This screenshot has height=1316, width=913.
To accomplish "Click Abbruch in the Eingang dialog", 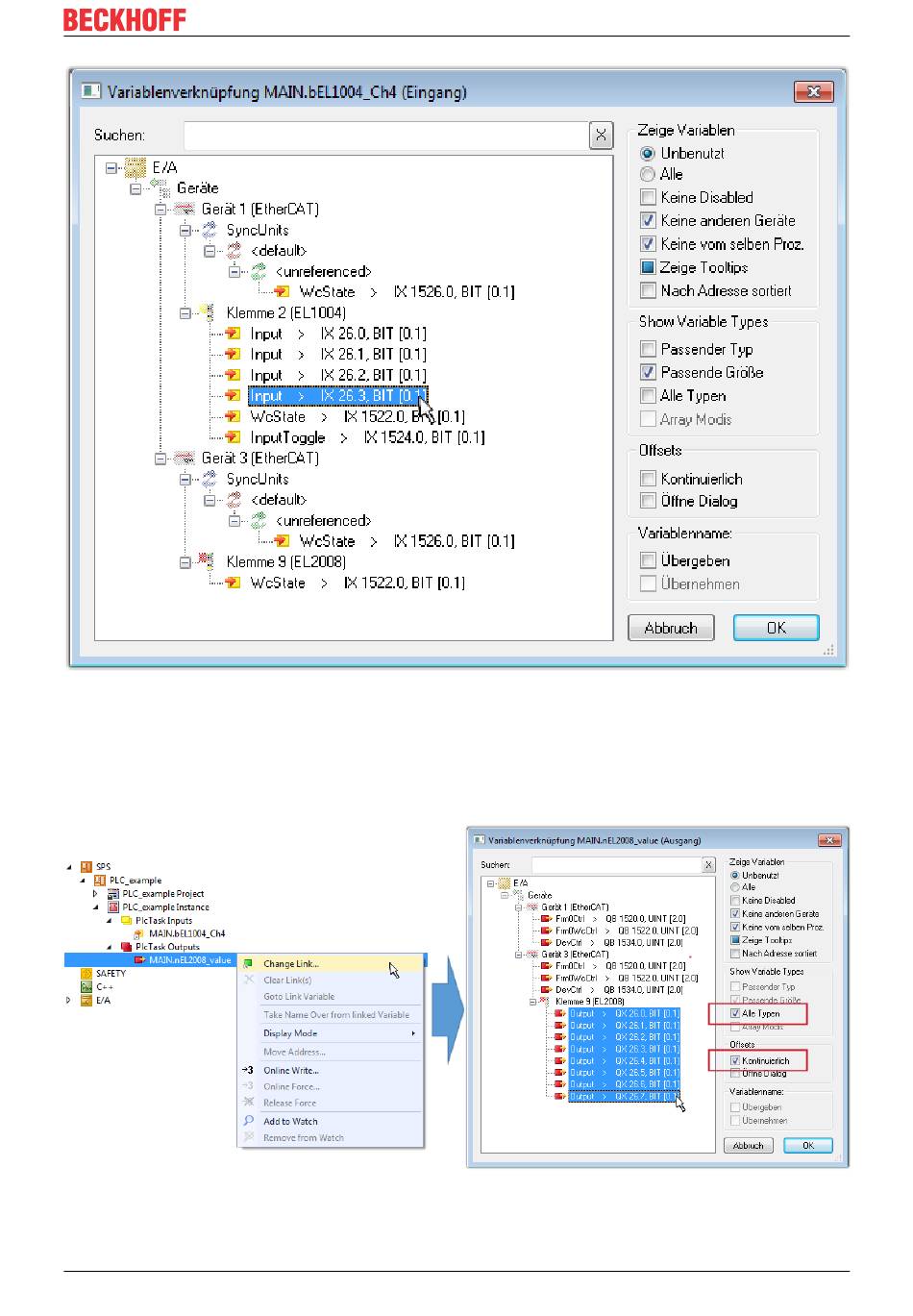I will pos(671,628).
